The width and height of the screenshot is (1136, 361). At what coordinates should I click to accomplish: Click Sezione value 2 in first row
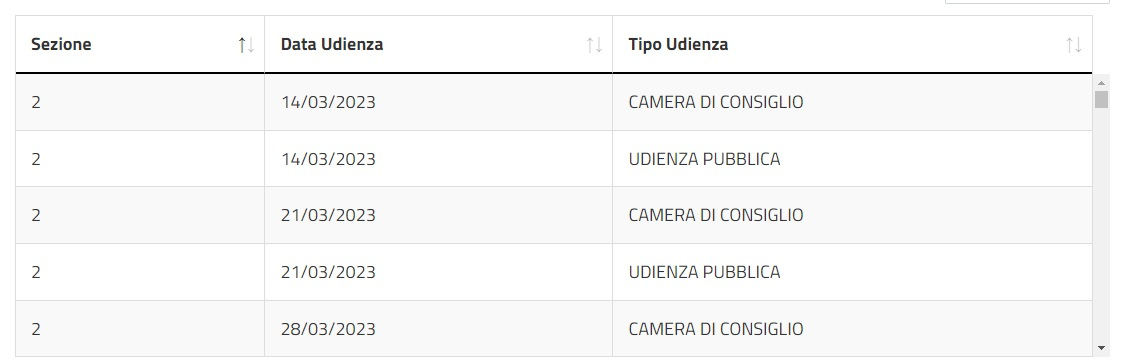tap(36, 102)
